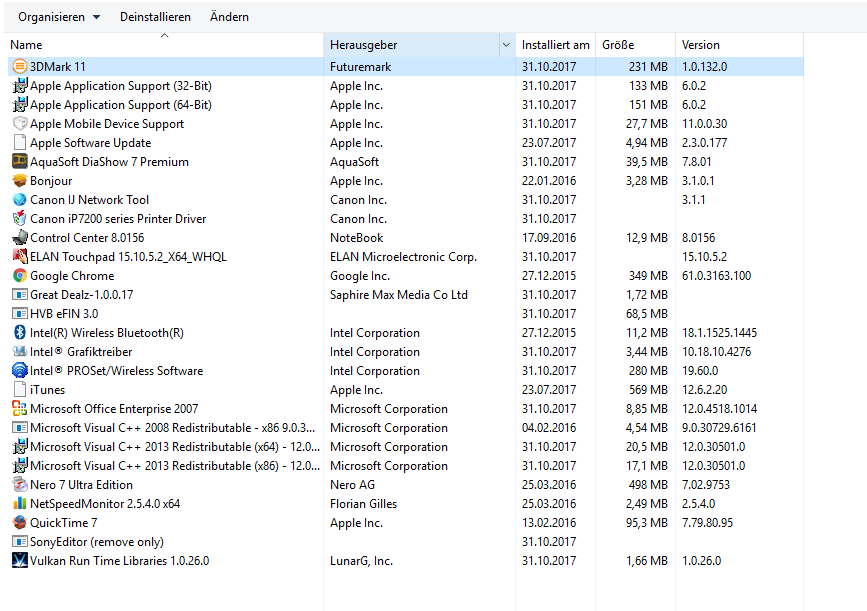The width and height of the screenshot is (867, 611).
Task: Click the Deinstallieren button
Action: pos(155,17)
